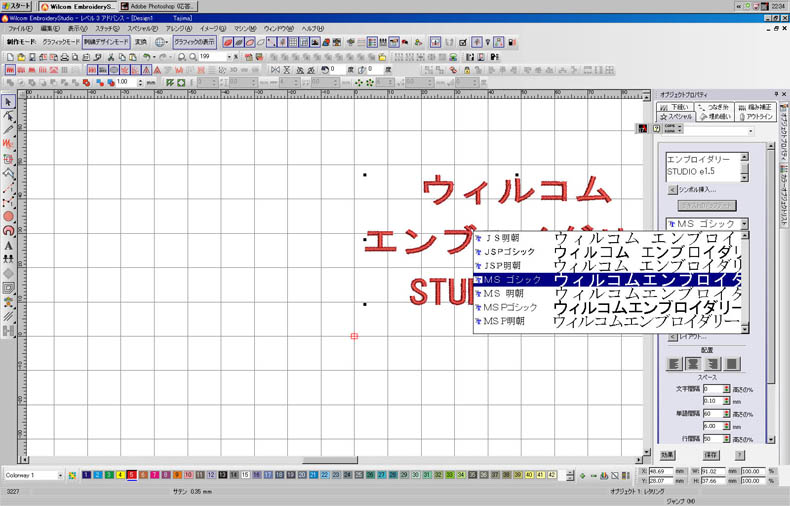This screenshot has width=790, height=506.
Task: Select center text alignment icon
Action: [693, 363]
